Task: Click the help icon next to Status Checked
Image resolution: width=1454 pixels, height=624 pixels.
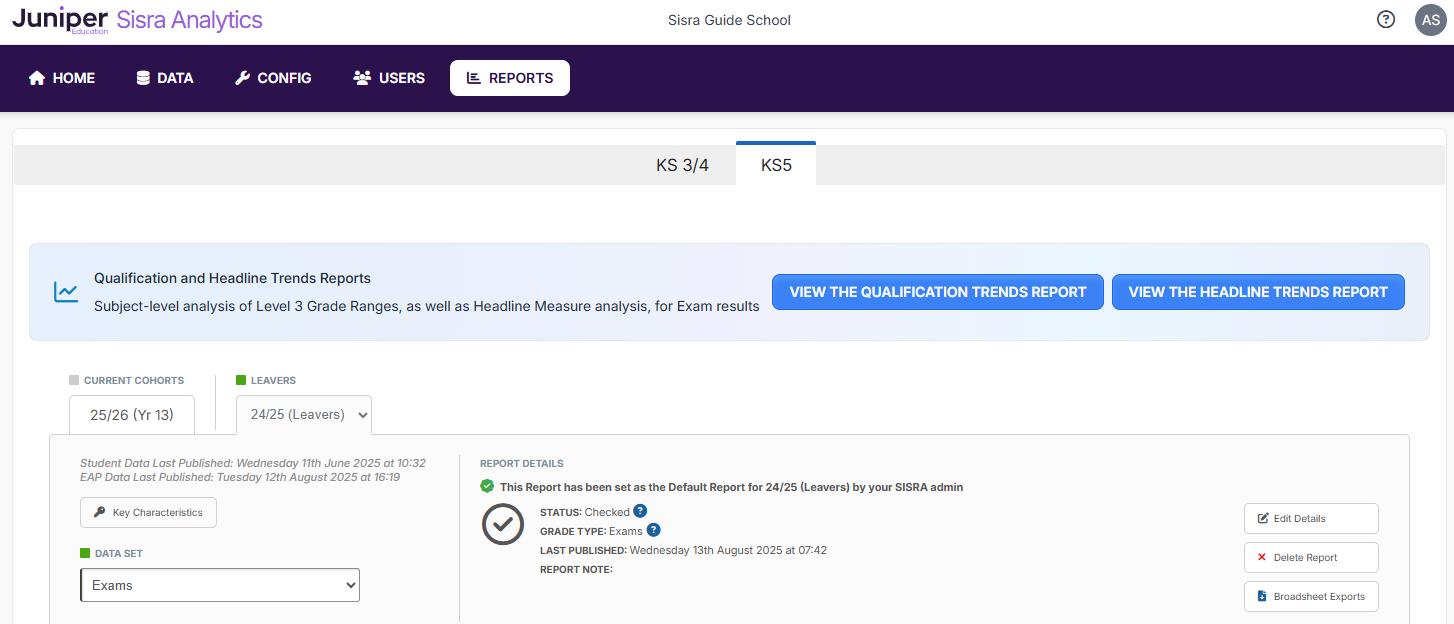Action: click(x=640, y=511)
